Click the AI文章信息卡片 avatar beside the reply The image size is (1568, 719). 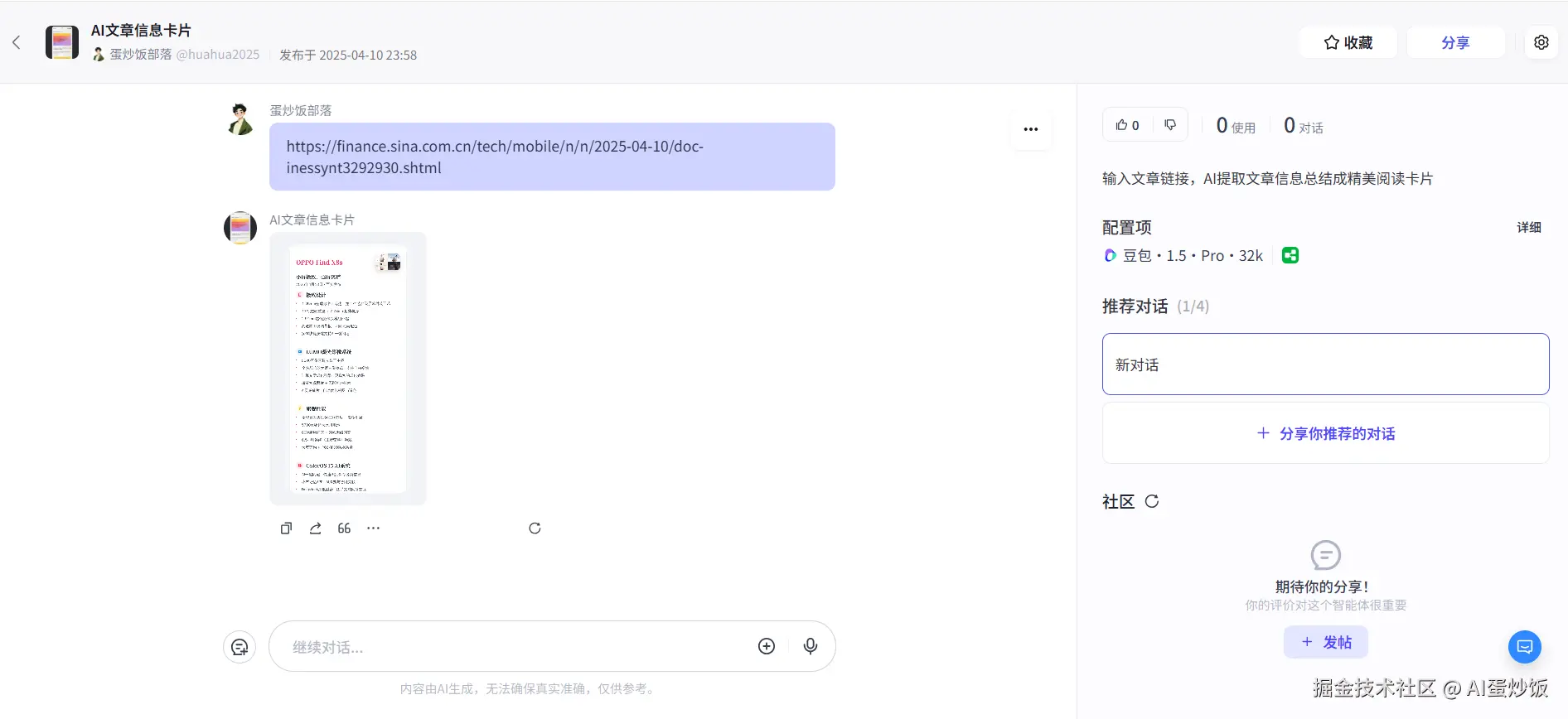click(240, 228)
